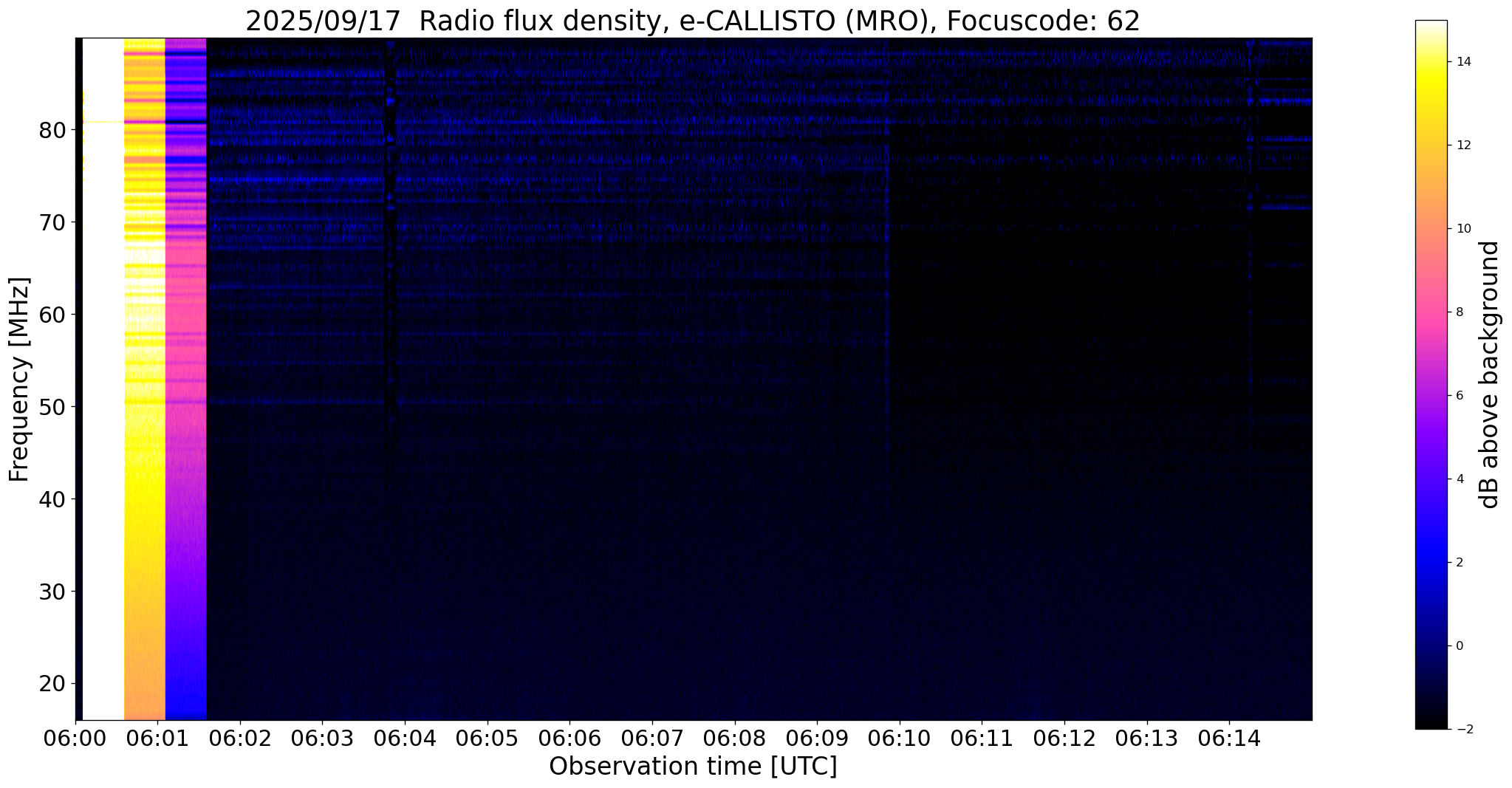Click the colorbar tick label 4
The width and height of the screenshot is (1512, 788).
[x=1459, y=479]
